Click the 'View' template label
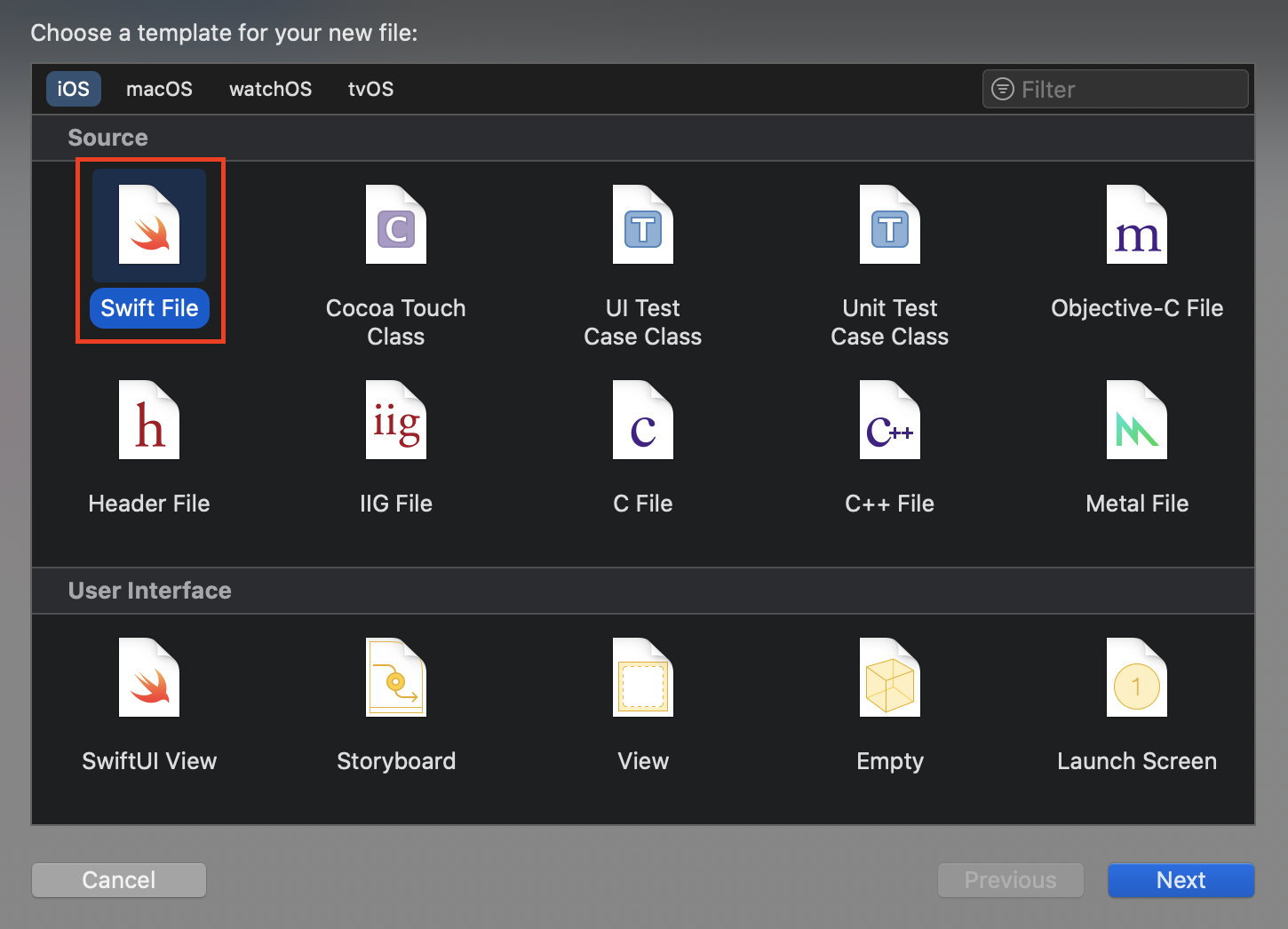 (x=643, y=761)
